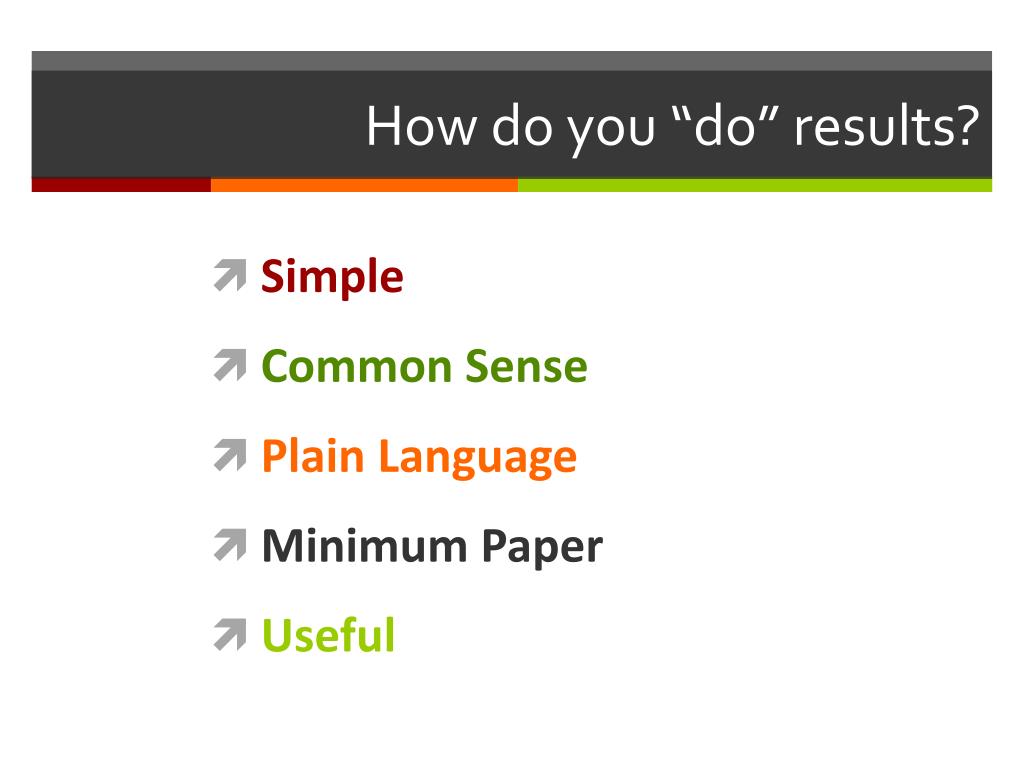Click the green word Common
Image resolution: width=1024 pixels, height=768 pixels.
(x=357, y=366)
